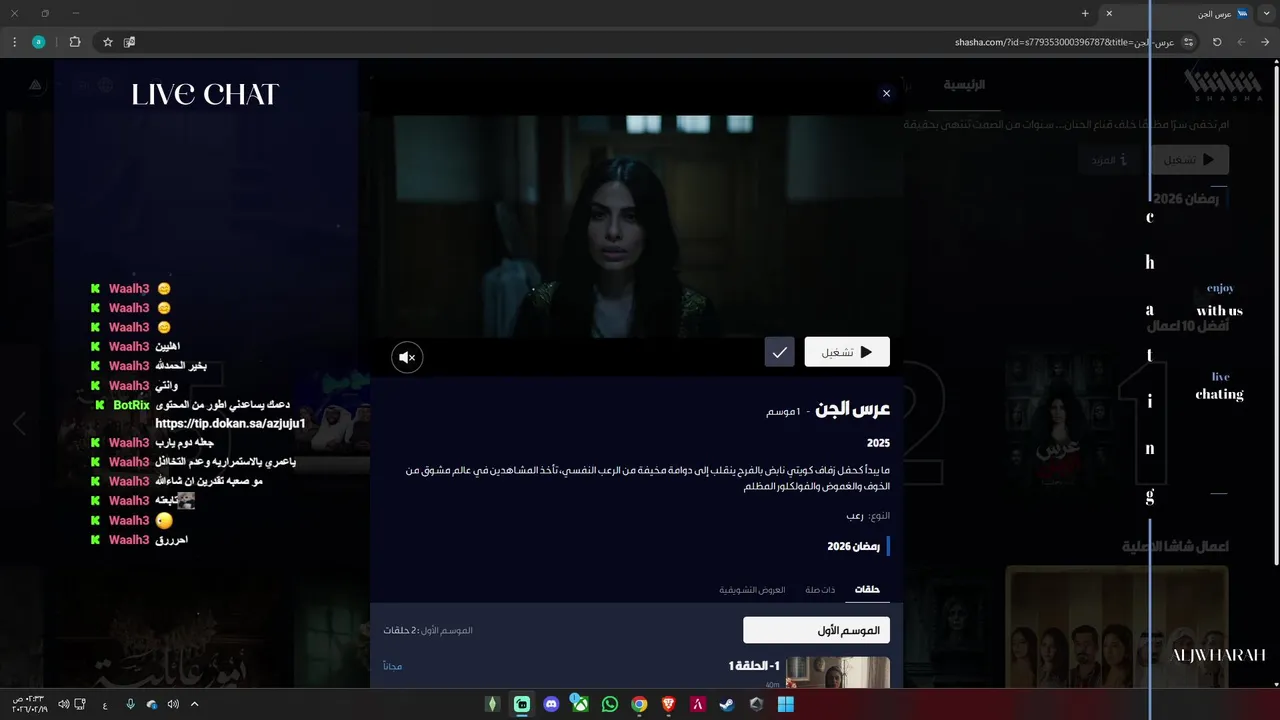The height and width of the screenshot is (720, 1280).
Task: Click the Shasha logo
Action: click(x=1223, y=85)
